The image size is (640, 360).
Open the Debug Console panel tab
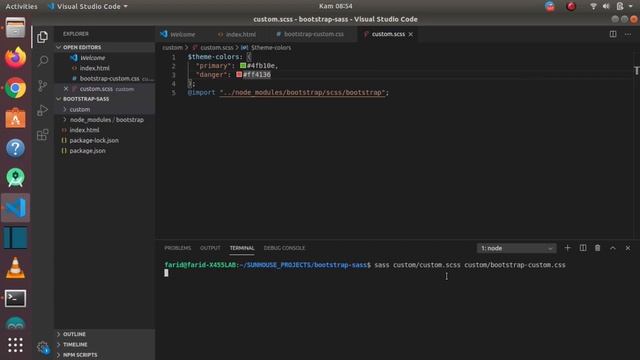pyautogui.click(x=284, y=248)
